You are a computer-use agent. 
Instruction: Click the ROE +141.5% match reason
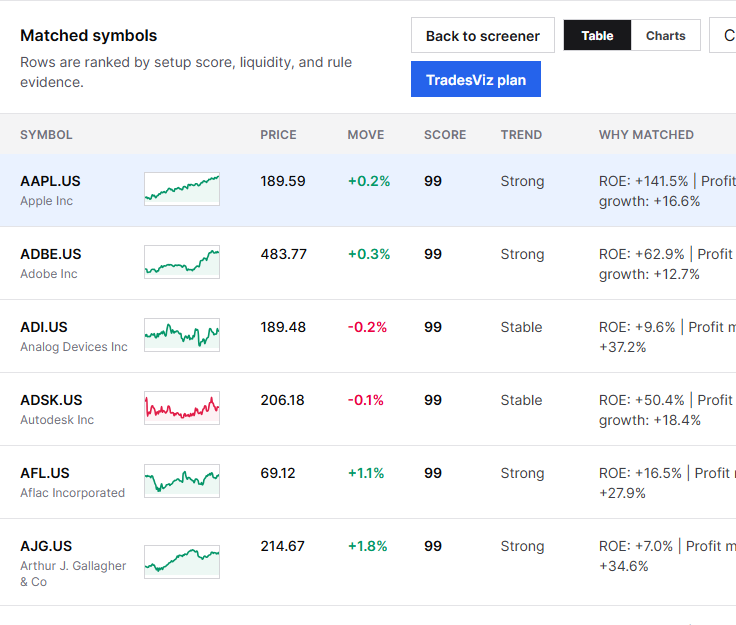667,191
